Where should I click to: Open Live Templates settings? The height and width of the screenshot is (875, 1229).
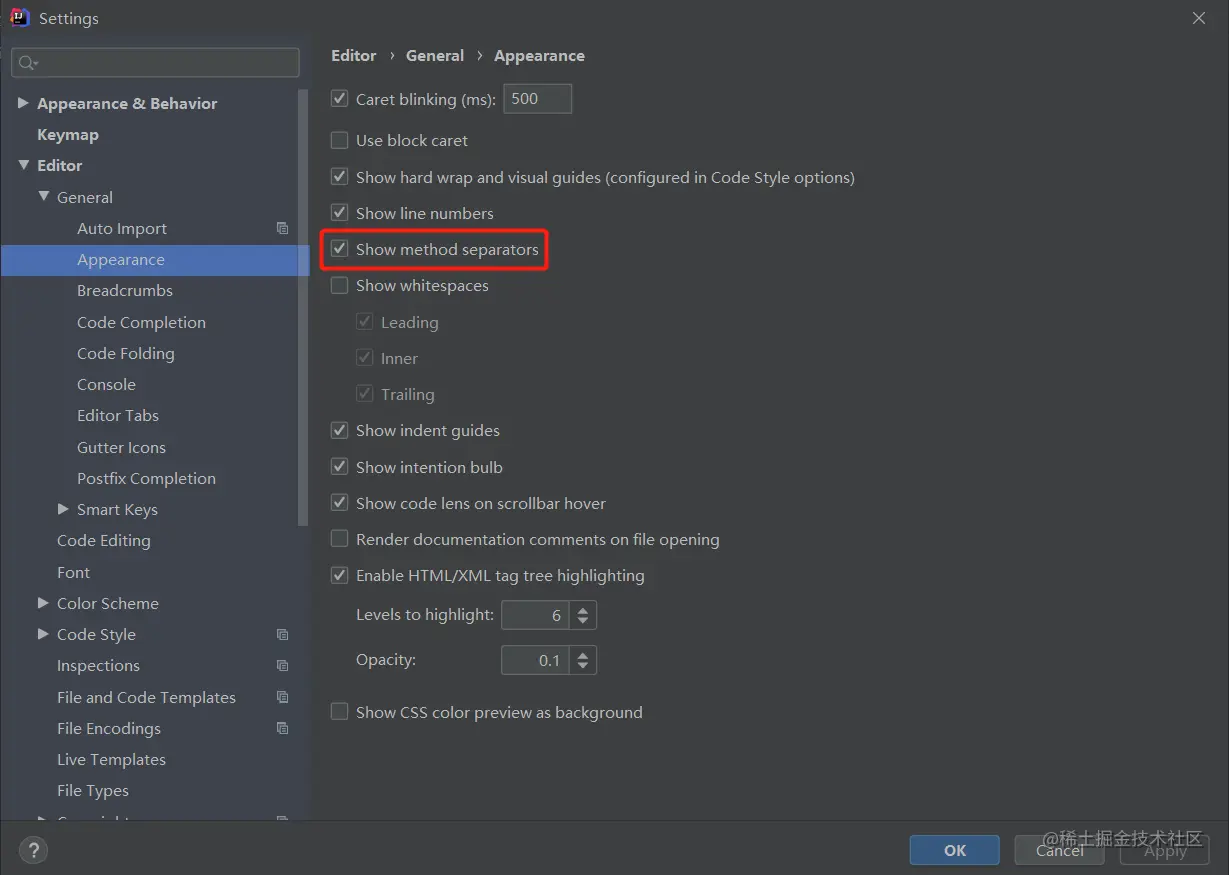click(111, 759)
